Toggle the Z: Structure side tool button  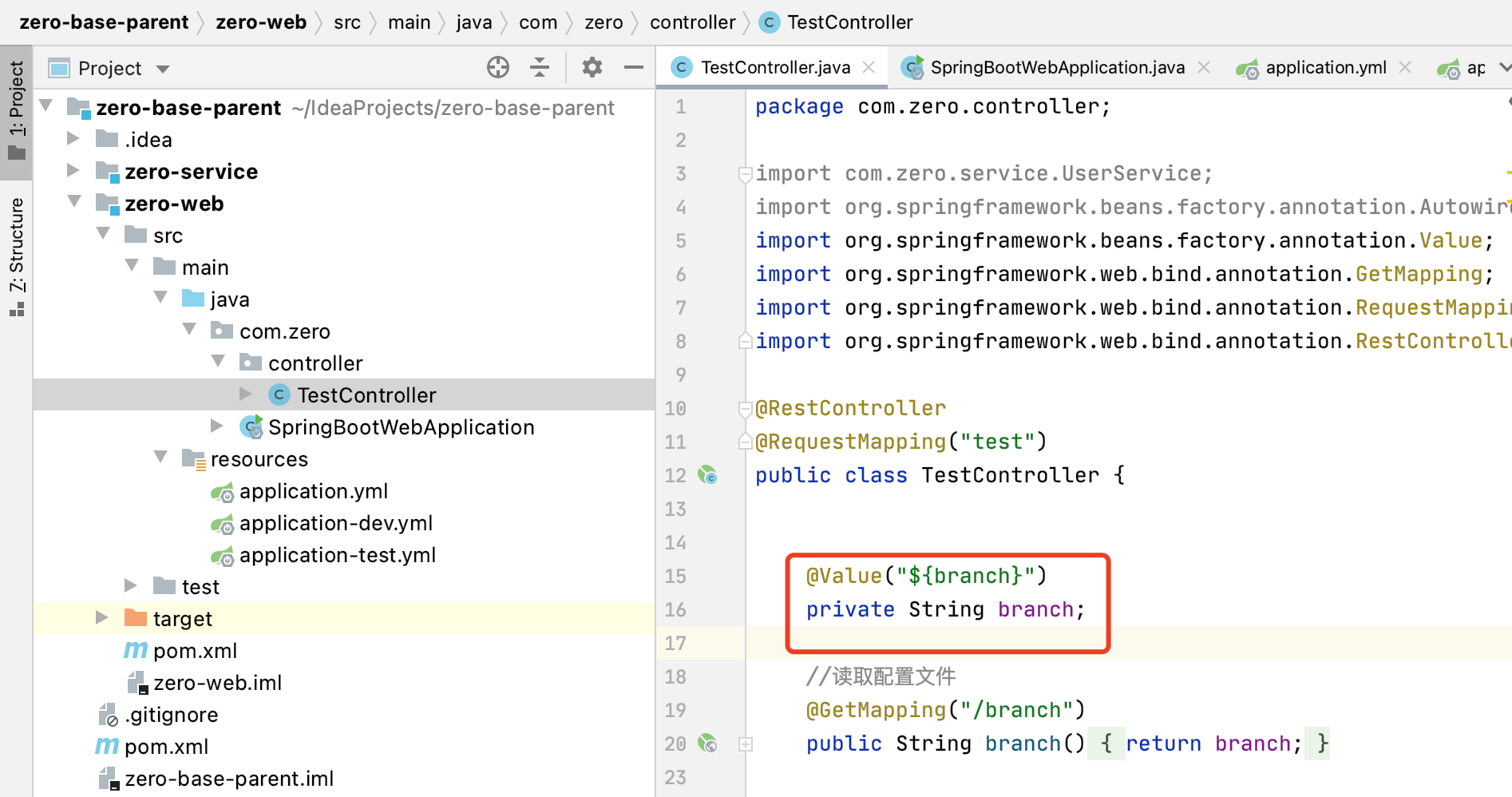pos(17,257)
